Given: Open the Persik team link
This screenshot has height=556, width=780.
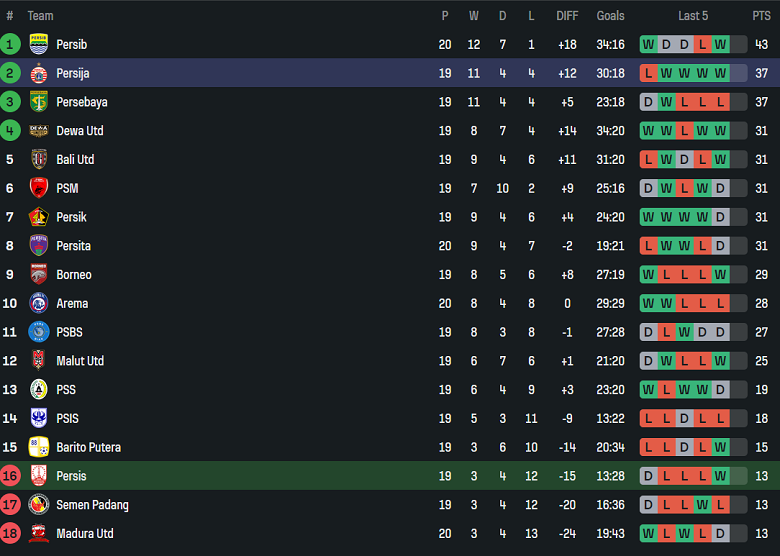Looking at the screenshot, I should [71, 217].
